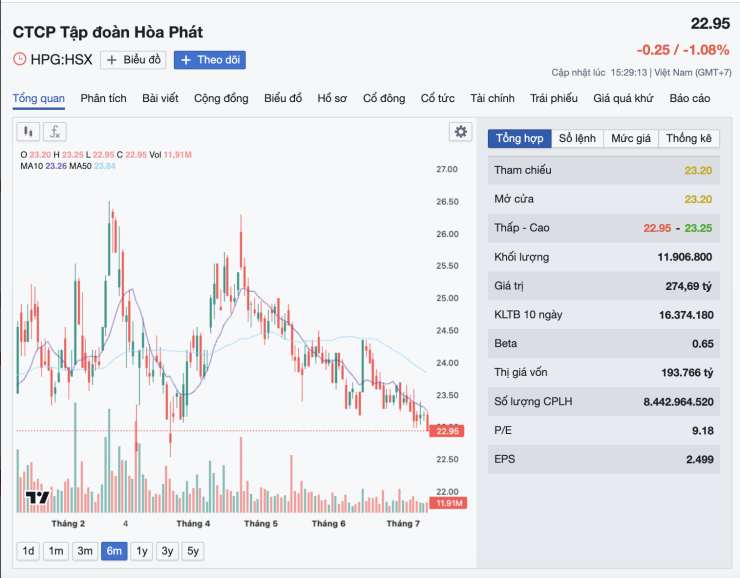Image resolution: width=740 pixels, height=578 pixels.
Task: Click the Khối lượng 11.906.800 value
Action: pos(685,257)
